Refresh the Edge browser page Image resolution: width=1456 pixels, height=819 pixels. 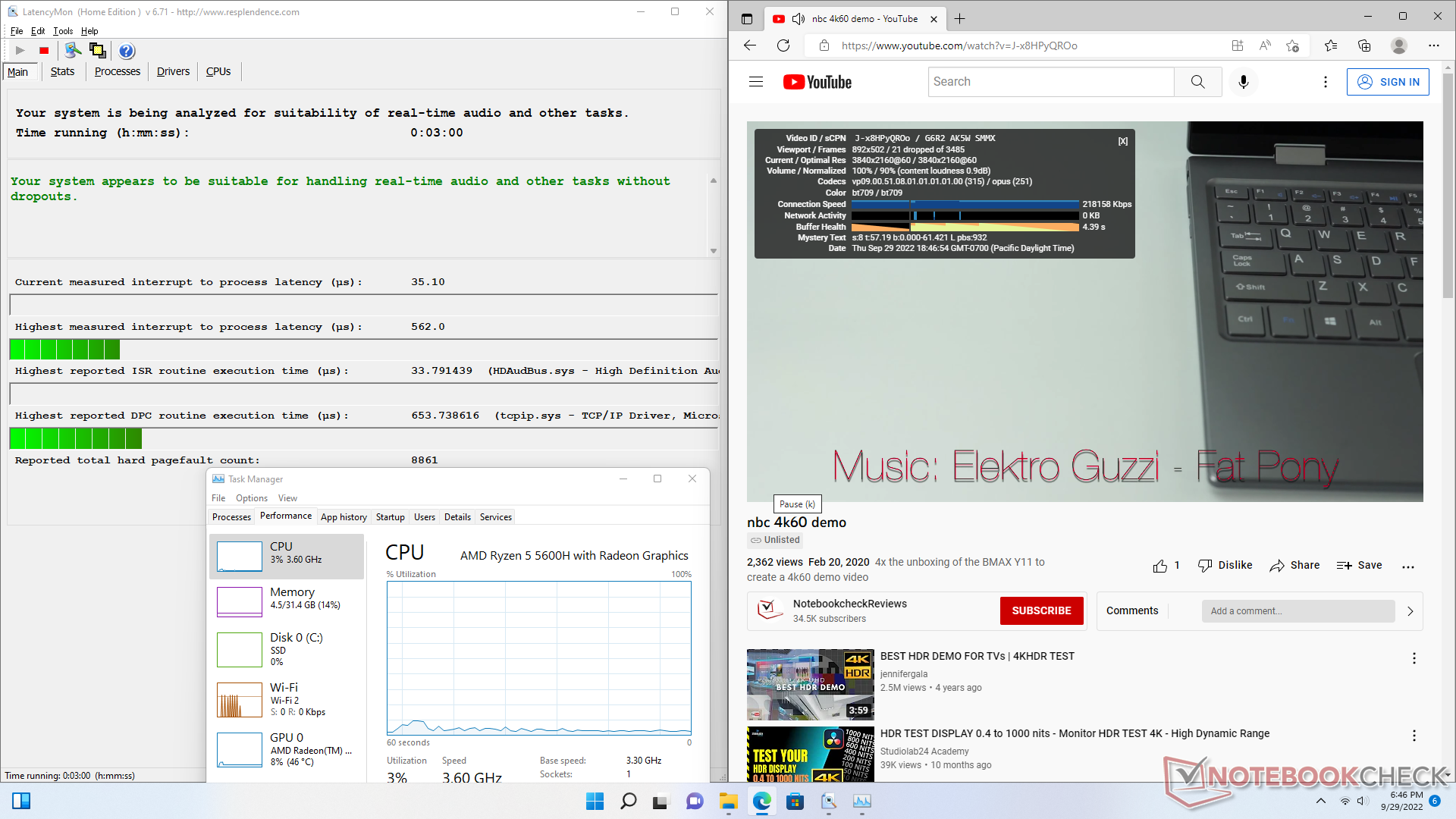coord(783,45)
